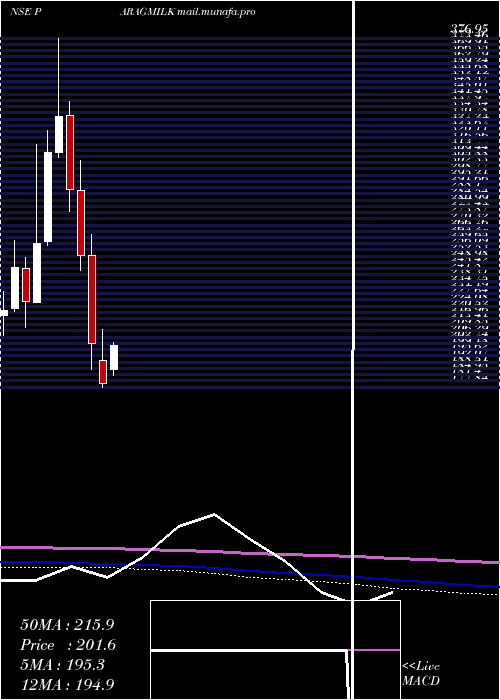Click the "NSE P" exchange label
Viewport: 500px width, 700px height.
point(23,12)
